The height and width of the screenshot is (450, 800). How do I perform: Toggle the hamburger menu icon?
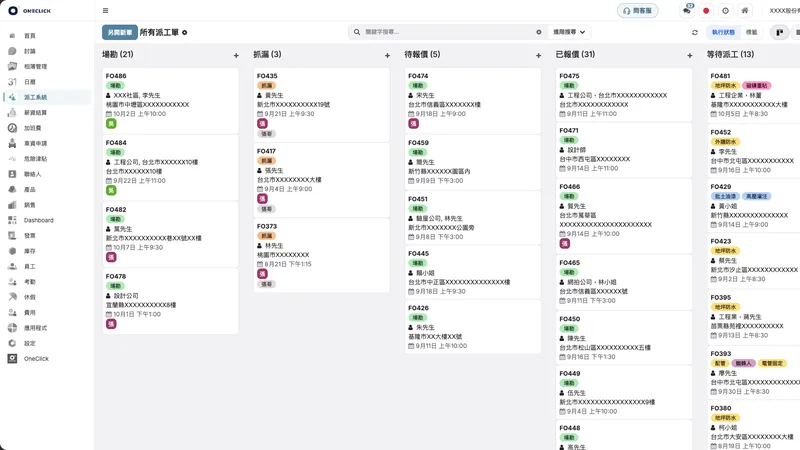(105, 10)
